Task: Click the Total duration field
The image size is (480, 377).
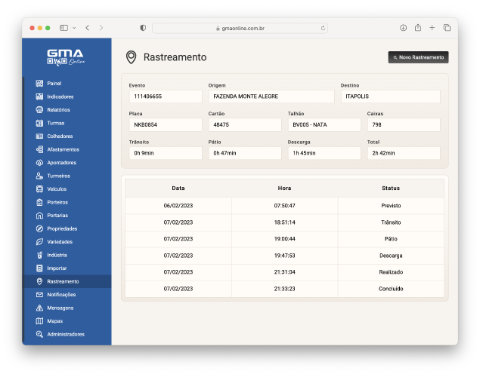Action: 404,153
